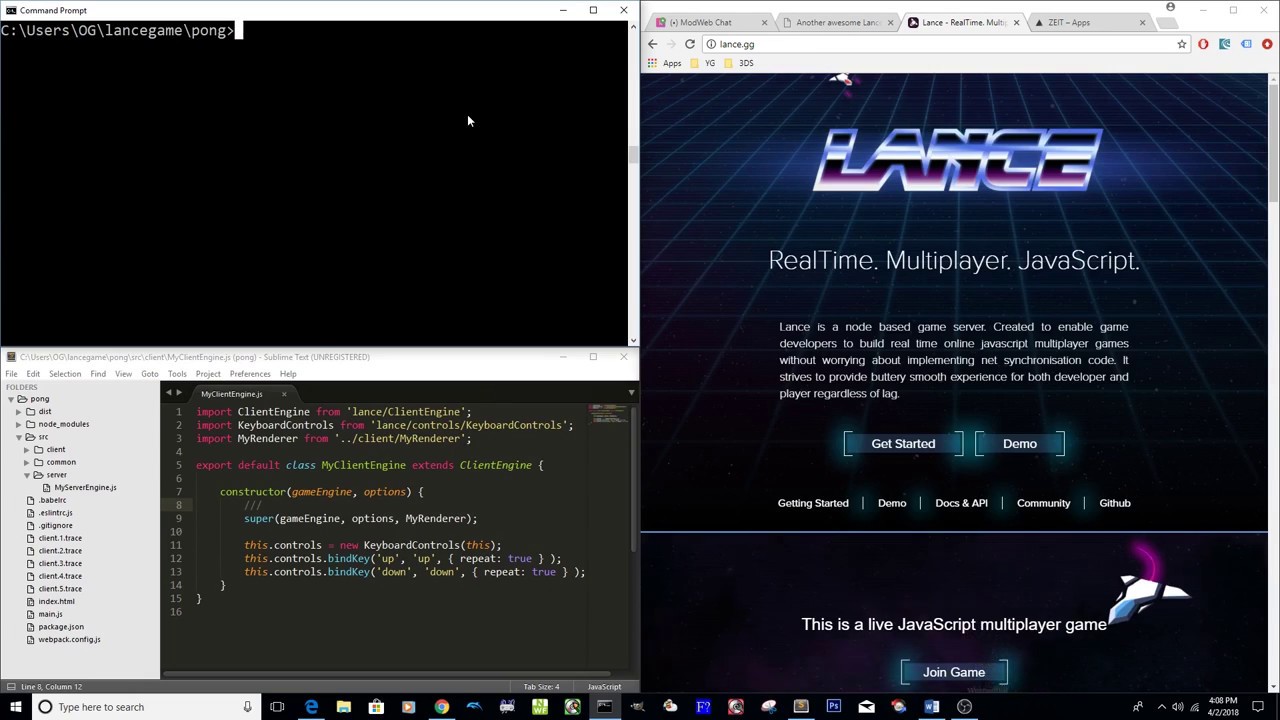This screenshot has height=720, width=1280.
Task: Open Sublime Text's Find menu
Action: tap(98, 374)
